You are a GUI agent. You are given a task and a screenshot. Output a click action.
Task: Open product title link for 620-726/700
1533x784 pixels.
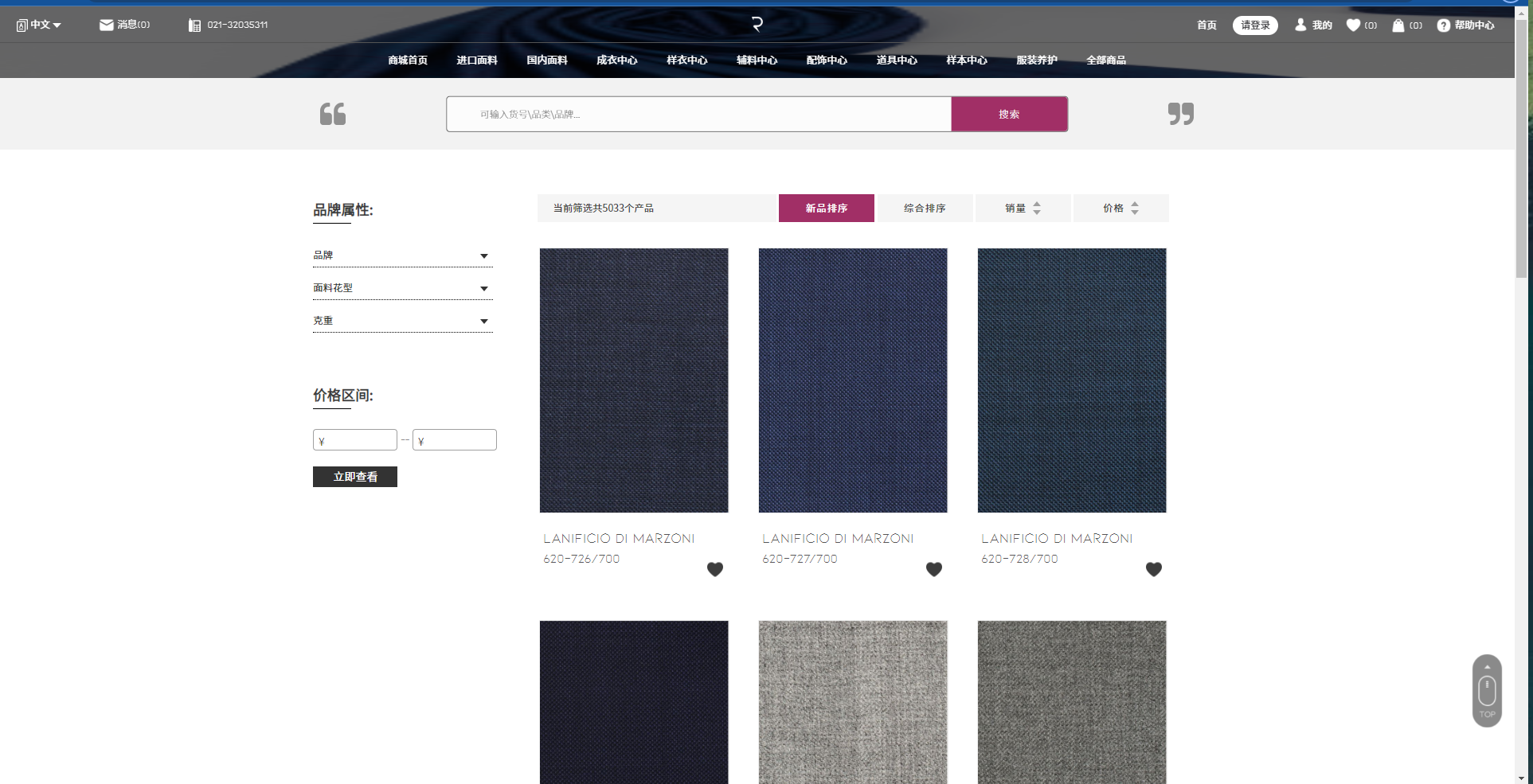[x=619, y=539]
